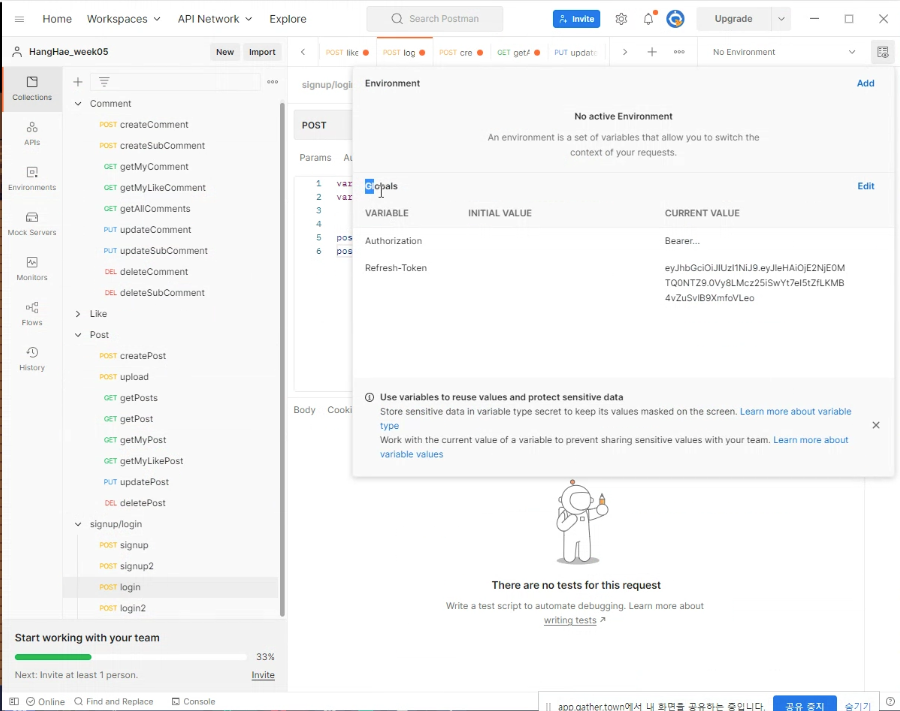This screenshot has height=711, width=900.
Task: Click the help icon in status bar
Action: [890, 701]
